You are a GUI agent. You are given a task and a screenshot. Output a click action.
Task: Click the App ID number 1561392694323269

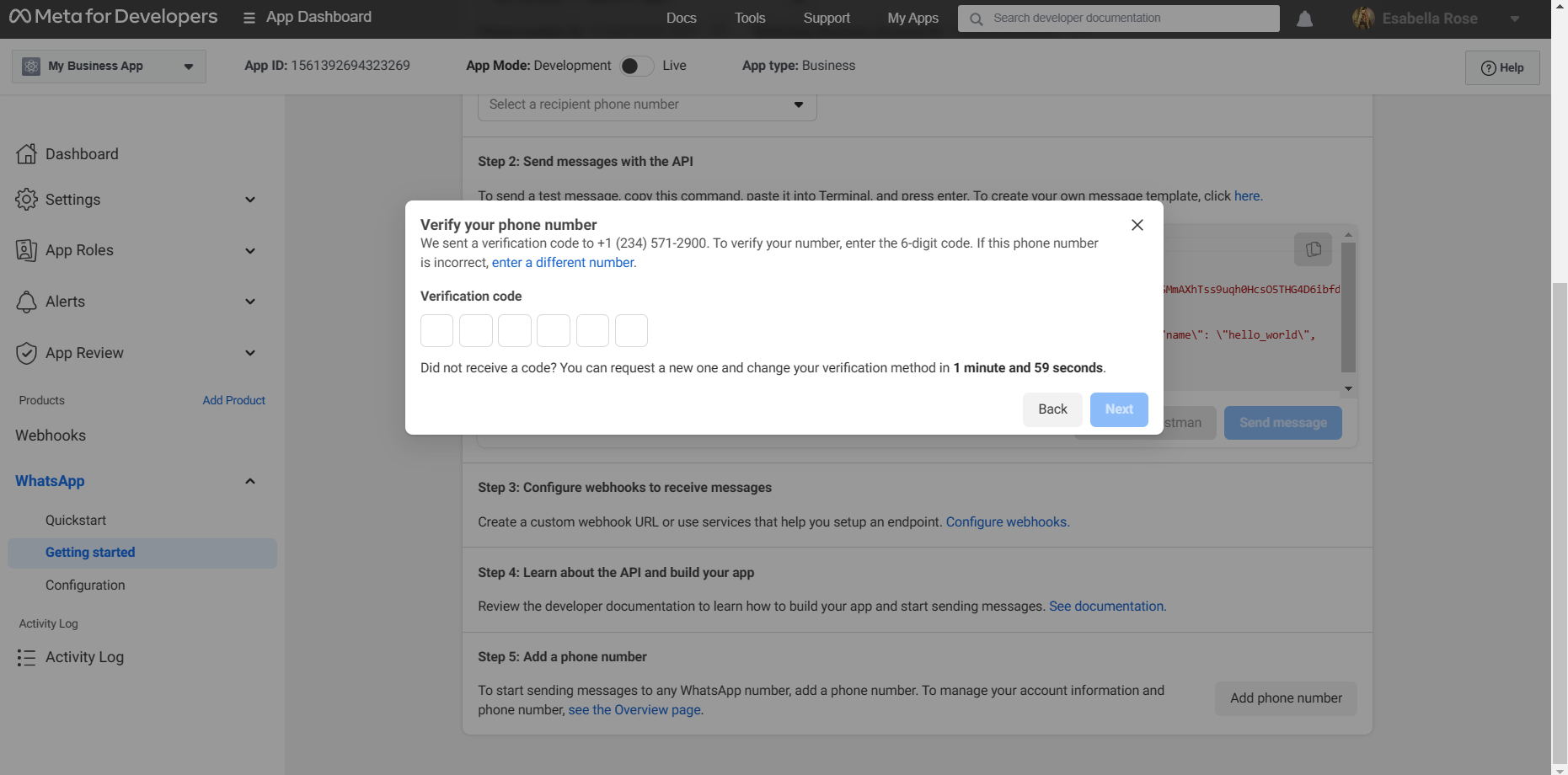coord(351,66)
